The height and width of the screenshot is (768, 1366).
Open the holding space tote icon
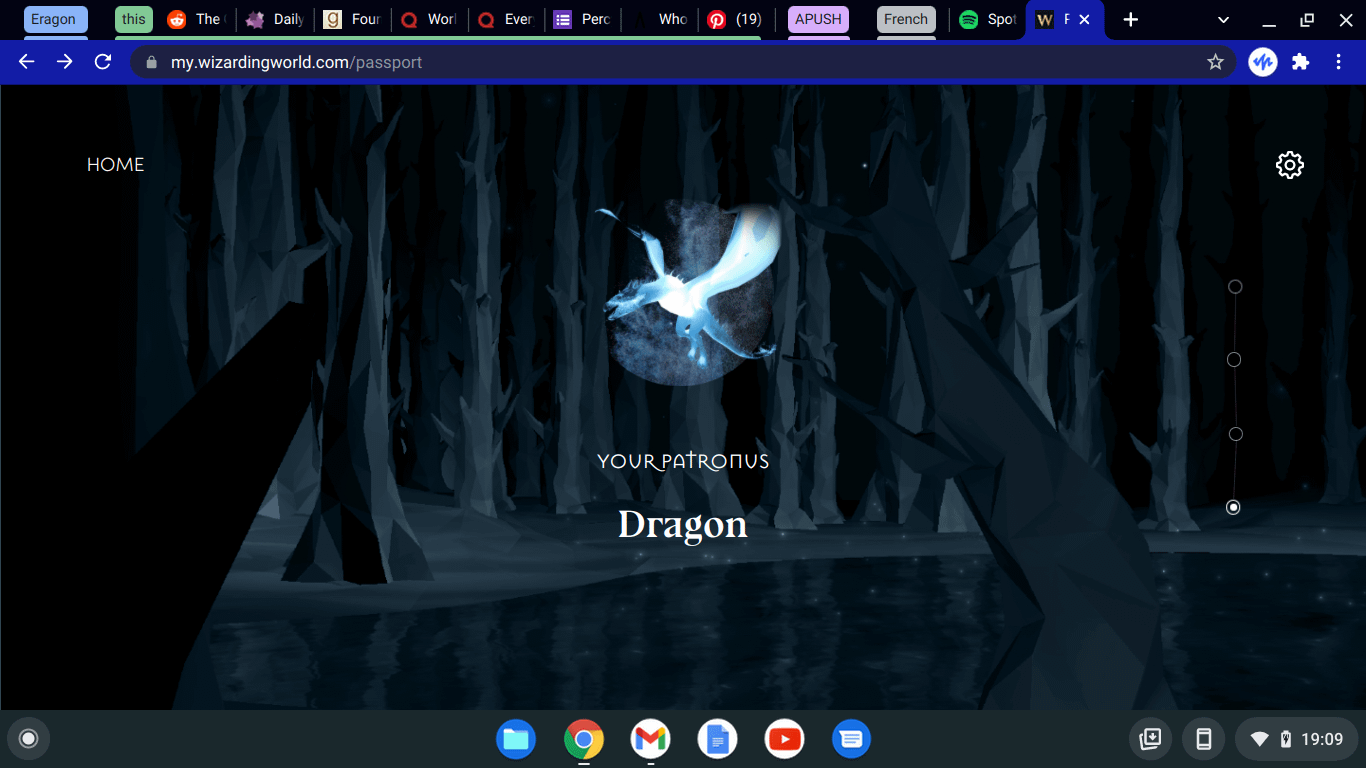coord(1151,739)
